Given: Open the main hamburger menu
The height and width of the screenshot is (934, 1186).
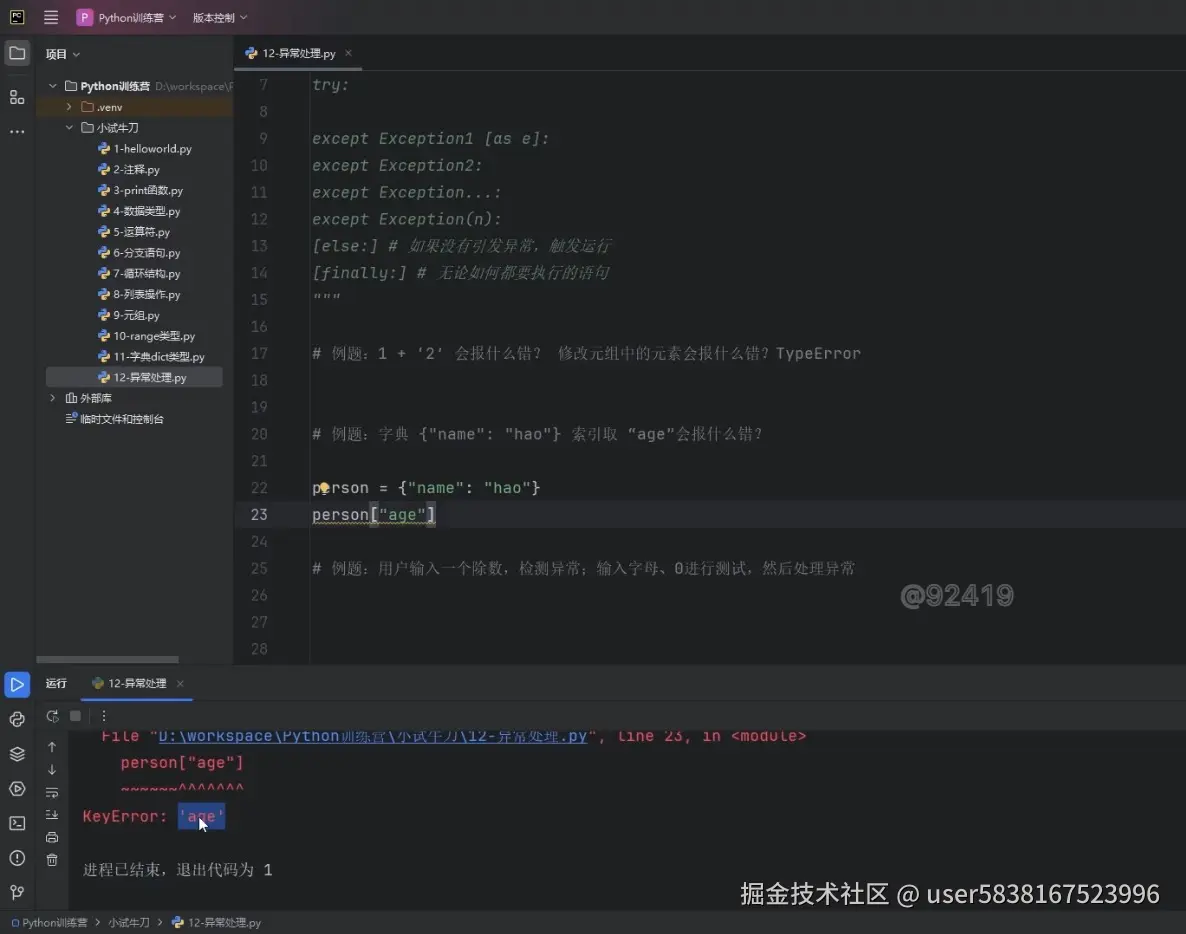Looking at the screenshot, I should 51,17.
